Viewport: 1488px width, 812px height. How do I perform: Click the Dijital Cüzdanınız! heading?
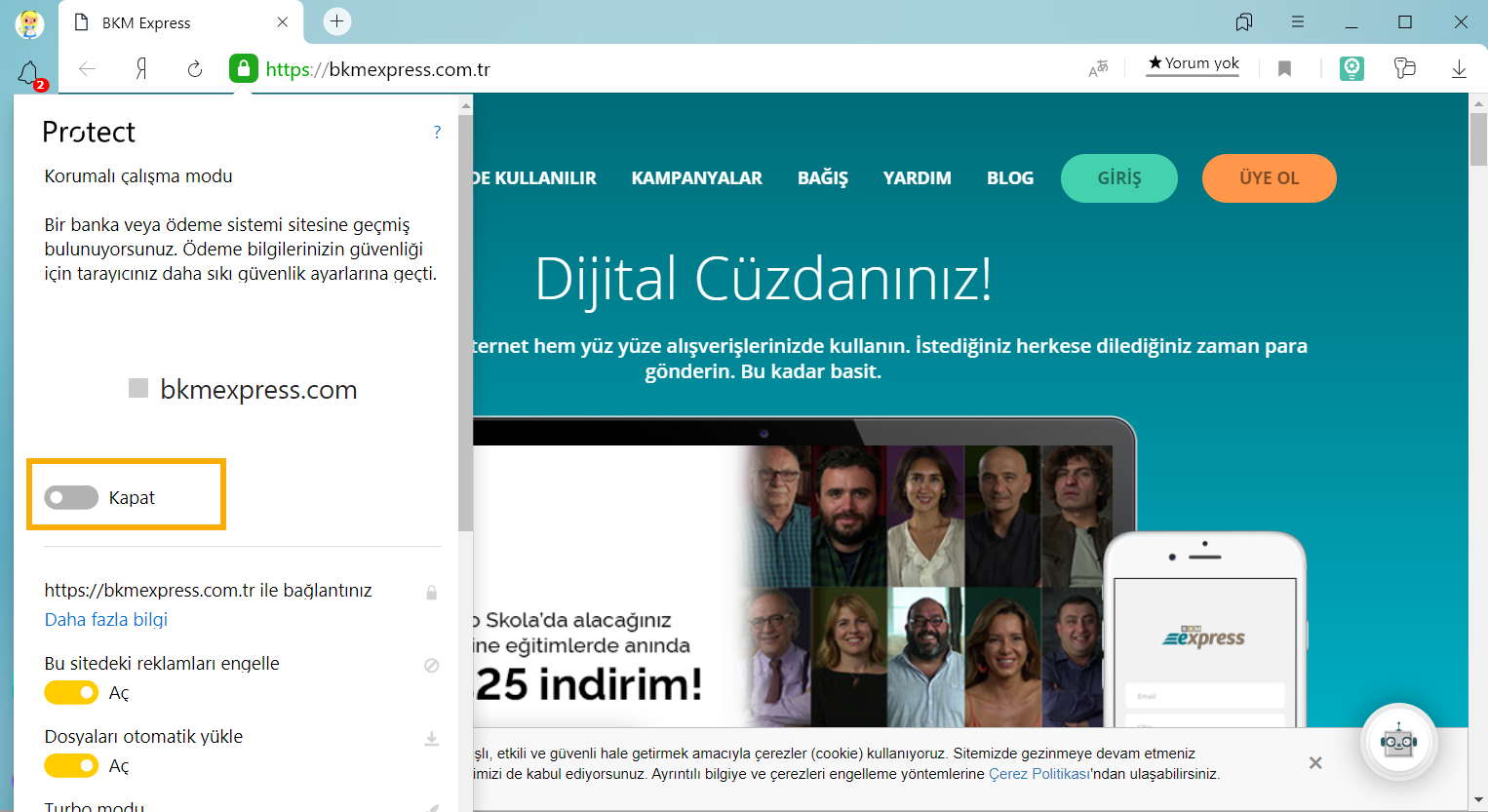[764, 279]
